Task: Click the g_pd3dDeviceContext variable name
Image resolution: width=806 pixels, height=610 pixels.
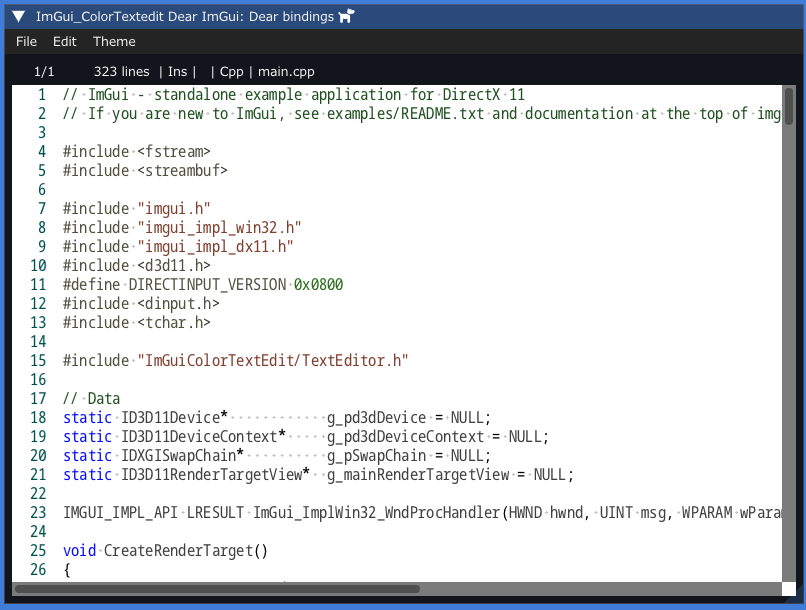Action: pyautogui.click(x=406, y=437)
